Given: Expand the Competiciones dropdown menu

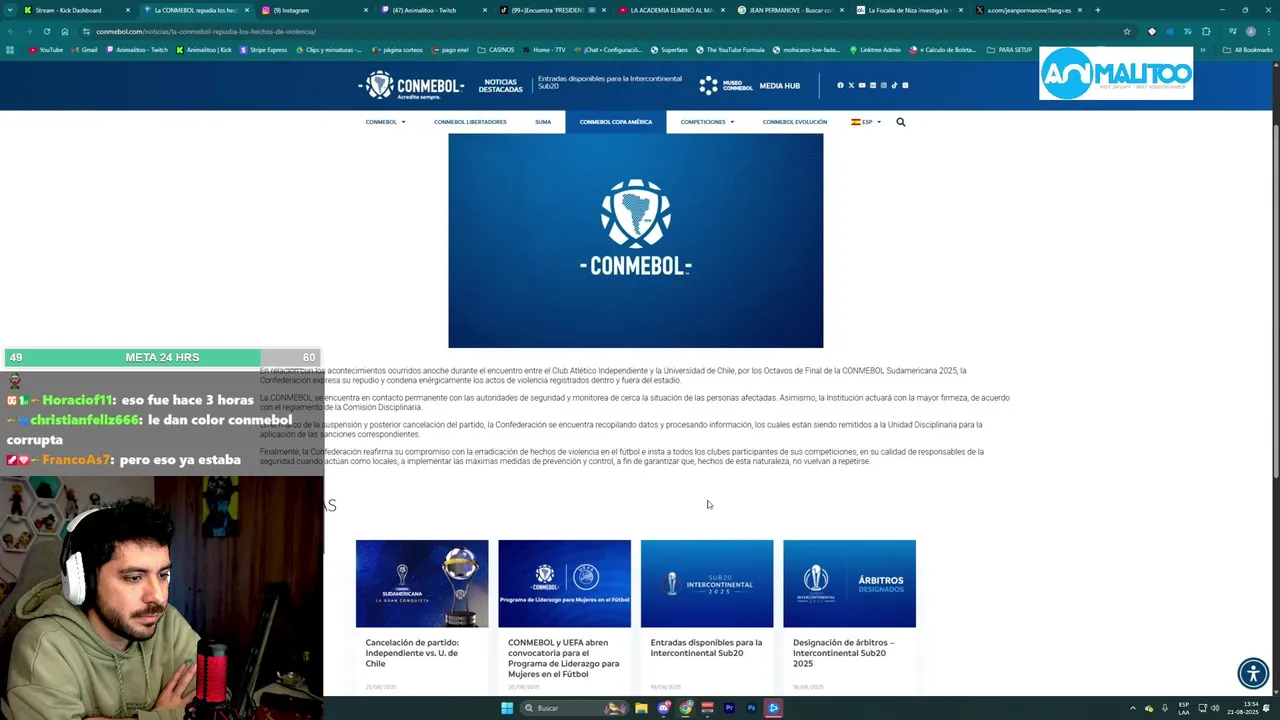Looking at the screenshot, I should (707, 122).
